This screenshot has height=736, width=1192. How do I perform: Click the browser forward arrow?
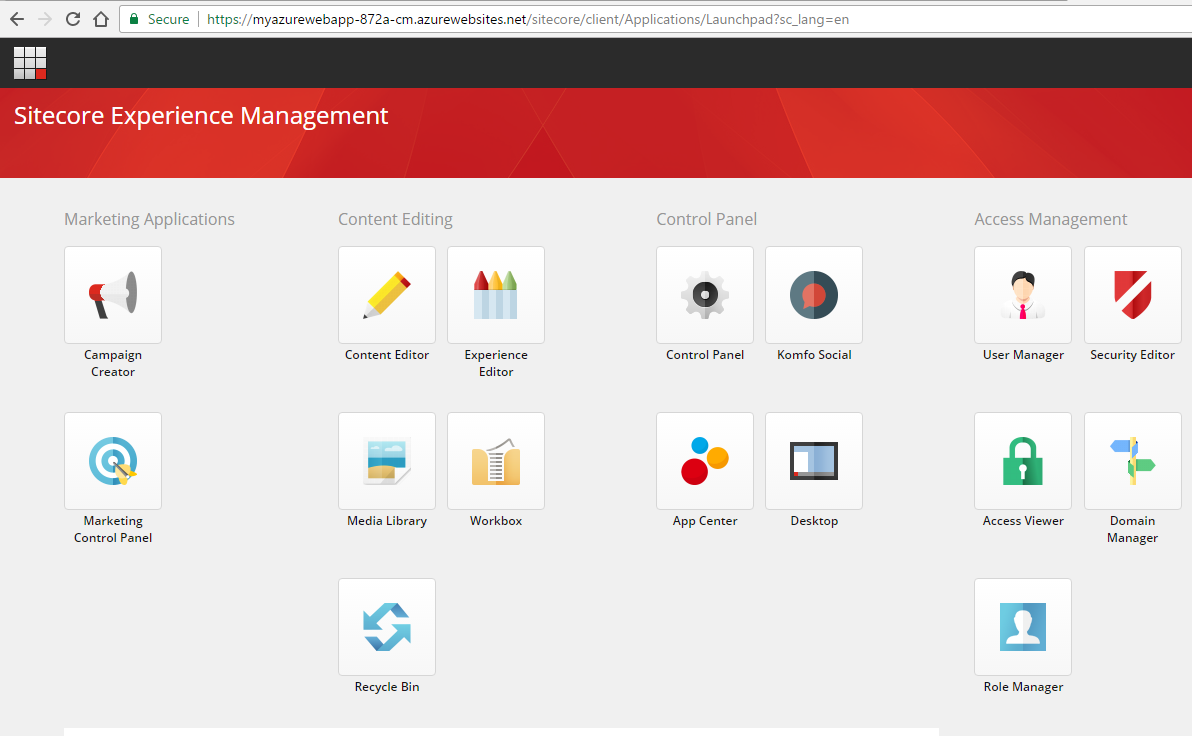(x=45, y=19)
